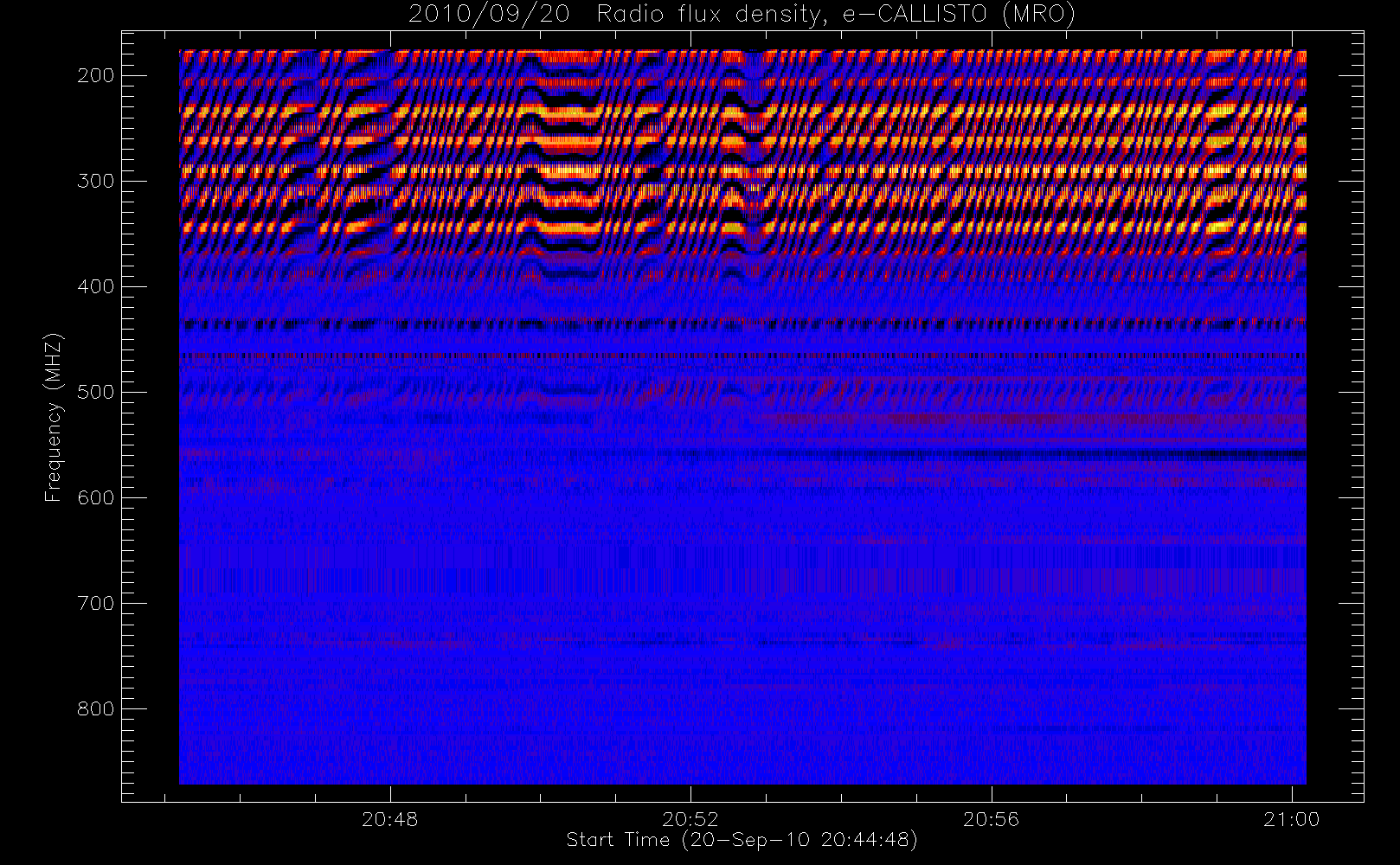Click the 20:52 time tick label

pyautogui.click(x=690, y=818)
